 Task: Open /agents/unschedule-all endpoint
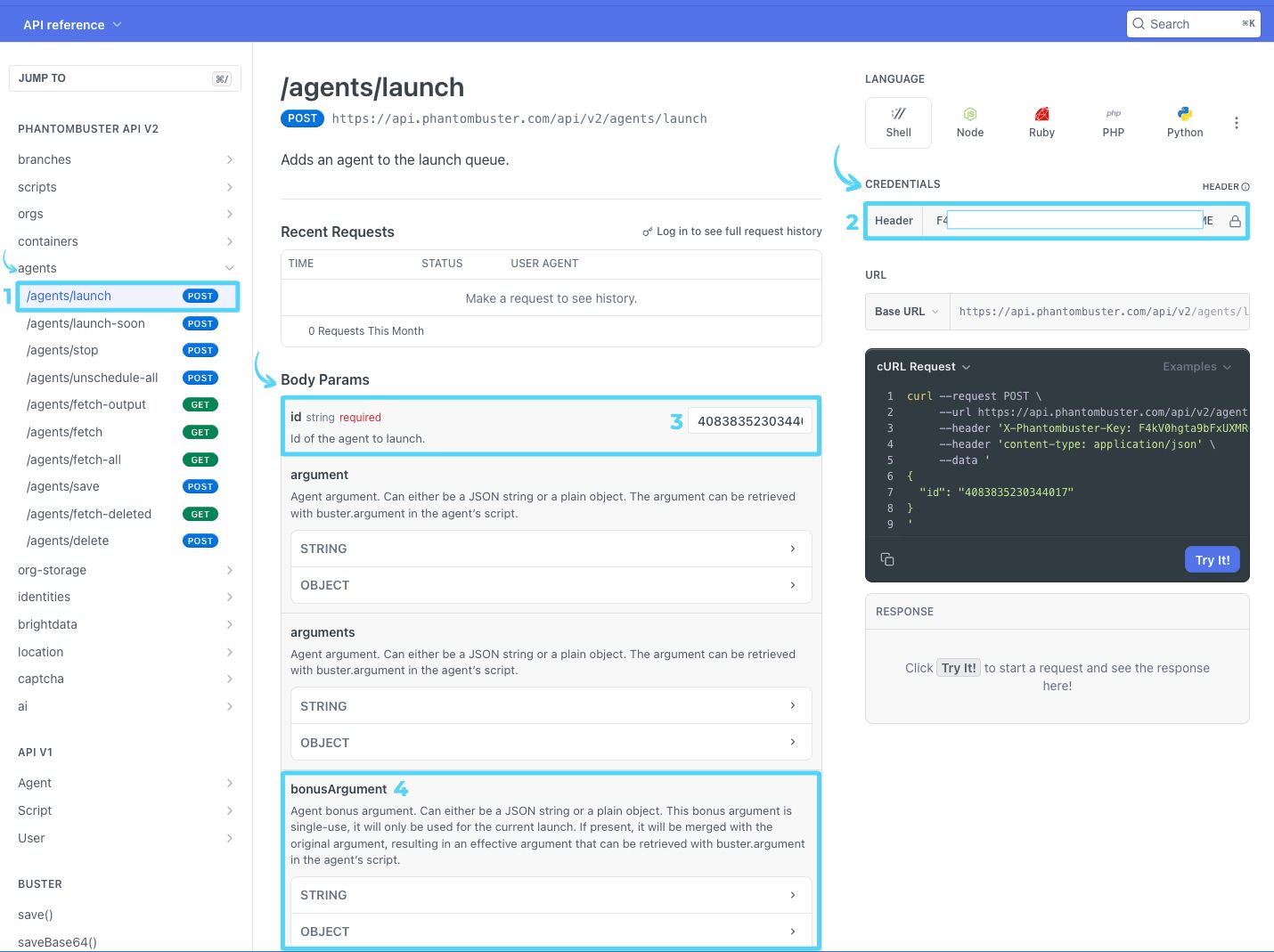120,378
